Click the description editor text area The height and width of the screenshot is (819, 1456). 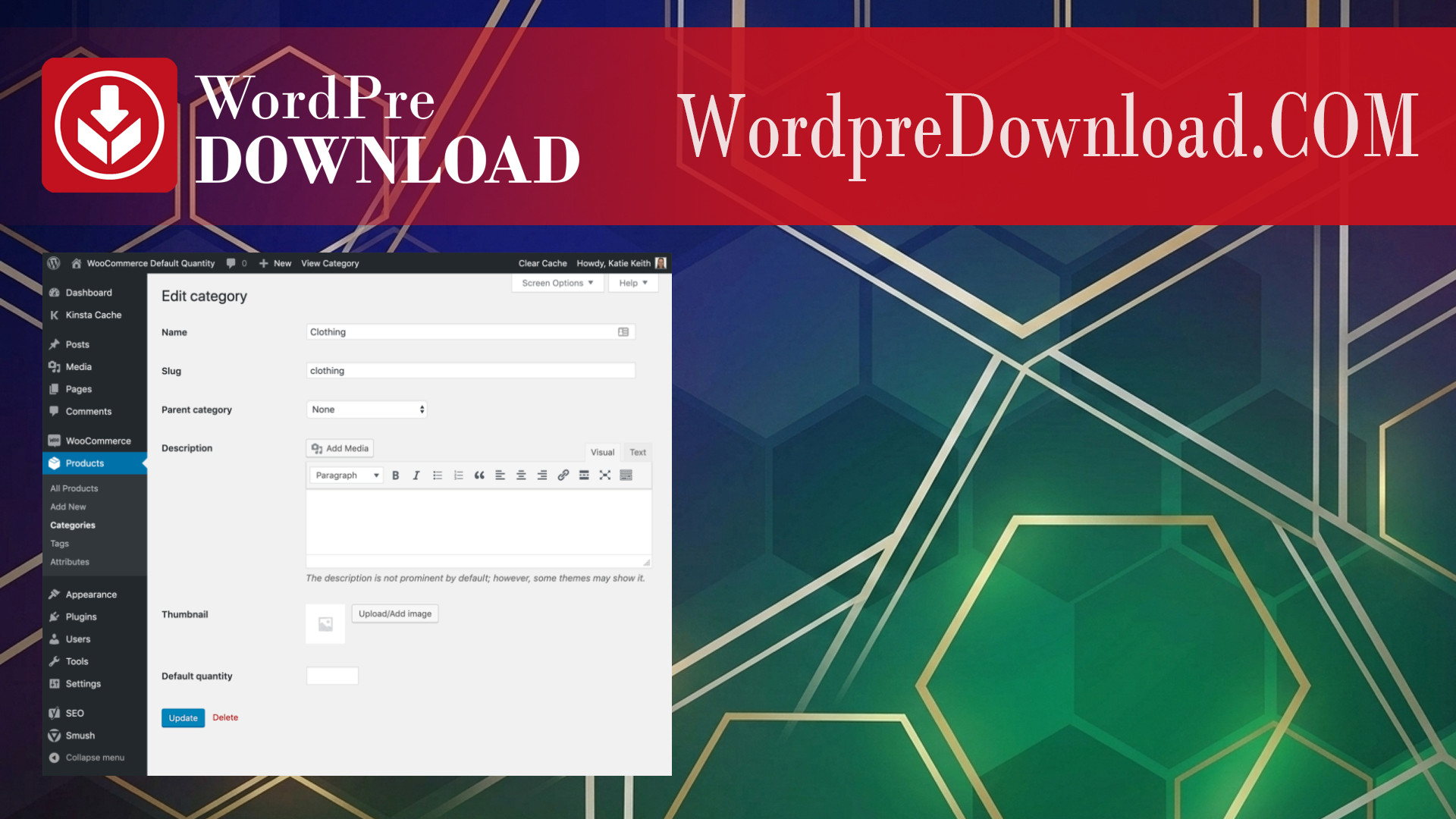point(479,522)
